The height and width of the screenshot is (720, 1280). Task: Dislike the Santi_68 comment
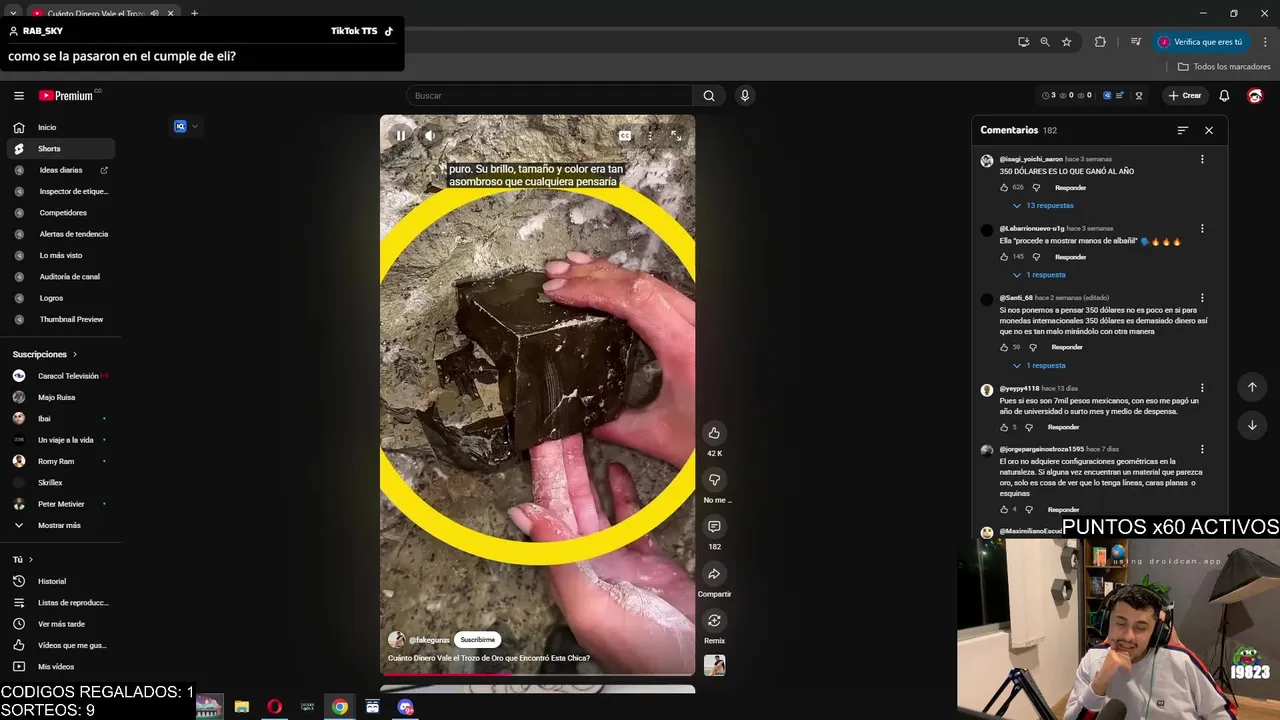click(1033, 348)
